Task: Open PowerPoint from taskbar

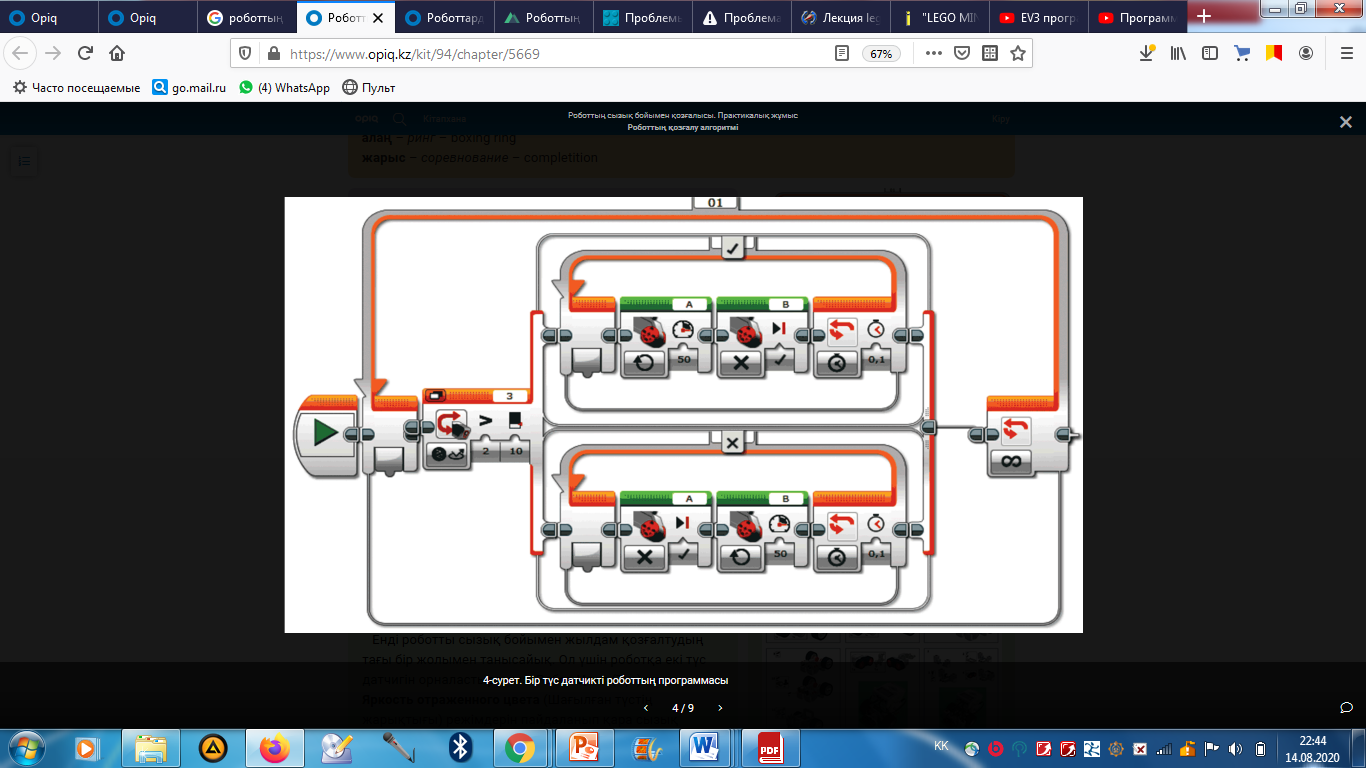Action: click(x=584, y=747)
